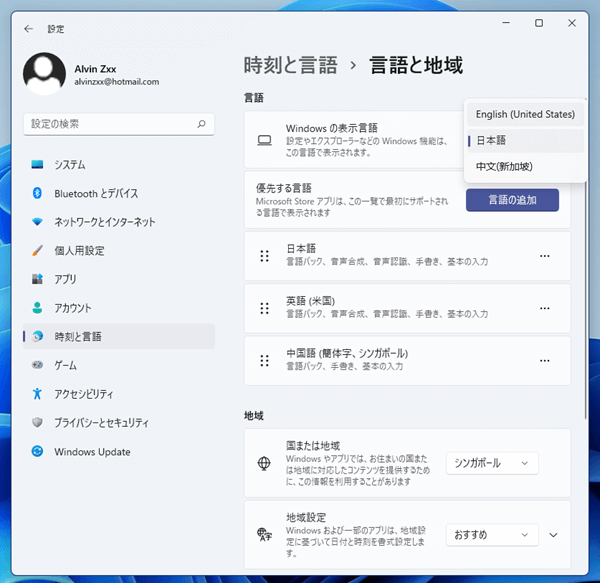600x583 pixels.
Task: Click the Alvin Zxx account name
Action: tap(95, 69)
